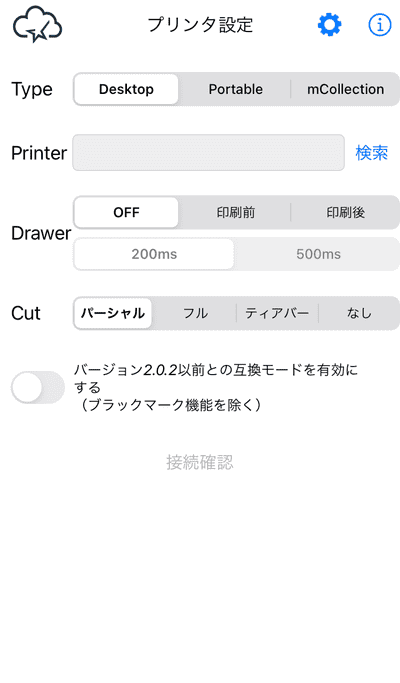Click the プリンタ設定 title

[x=200, y=25]
